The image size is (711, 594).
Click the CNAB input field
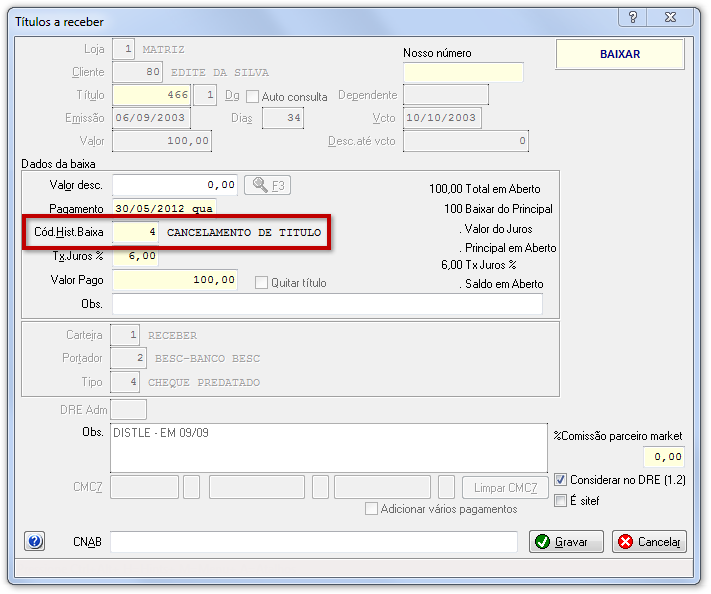coord(314,542)
